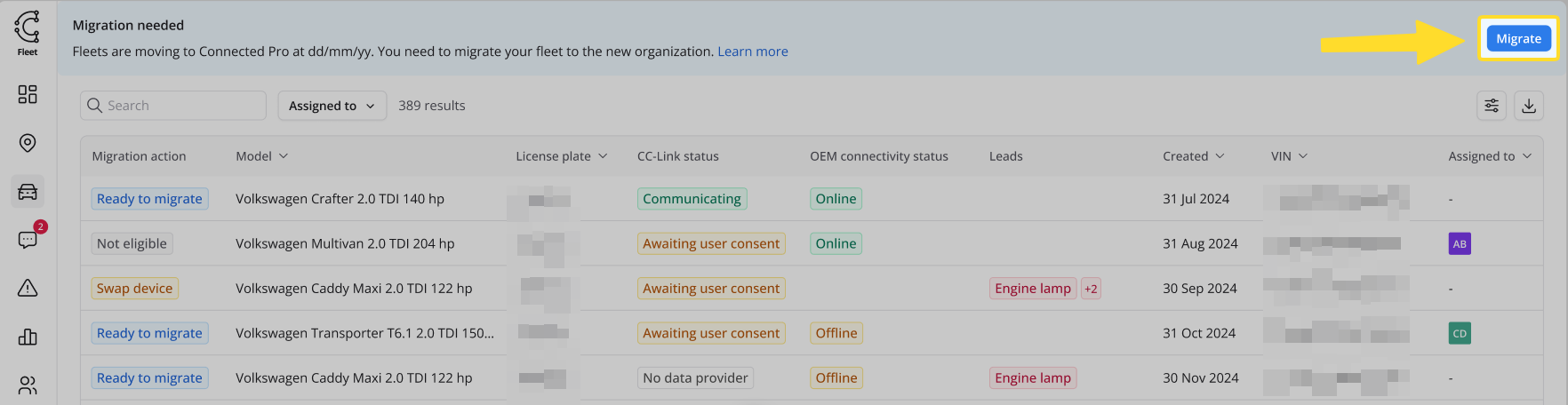This screenshot has height=405, width=1568.
Task: Open the map location pin icon
Action: click(28, 143)
